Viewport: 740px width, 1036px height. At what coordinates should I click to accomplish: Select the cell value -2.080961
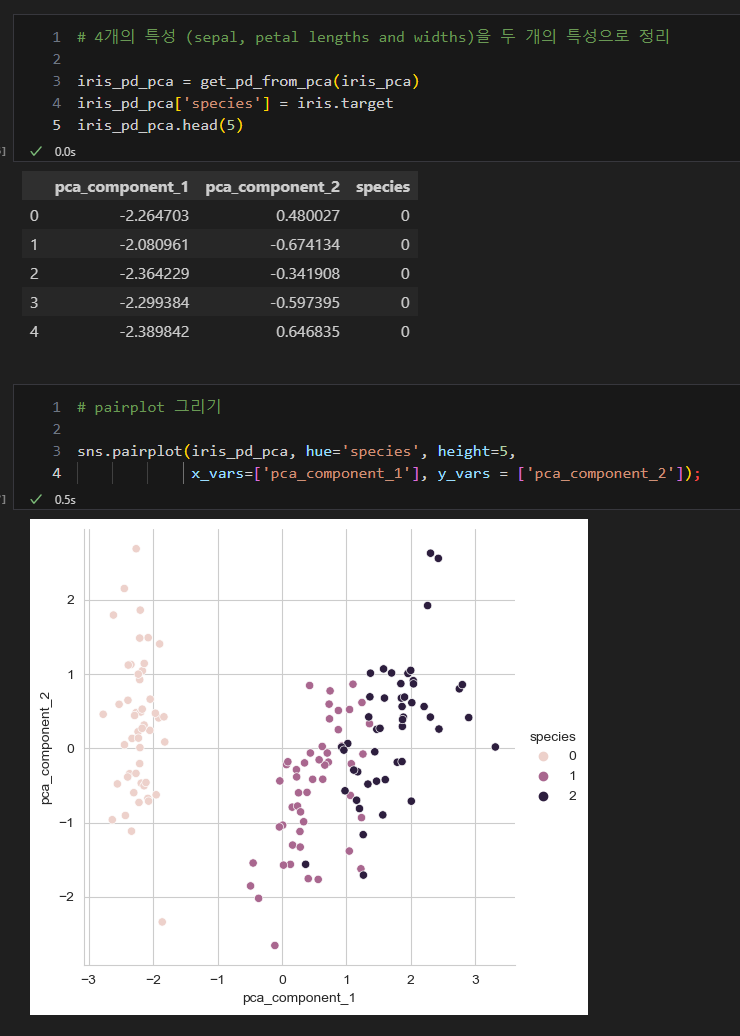tap(155, 244)
